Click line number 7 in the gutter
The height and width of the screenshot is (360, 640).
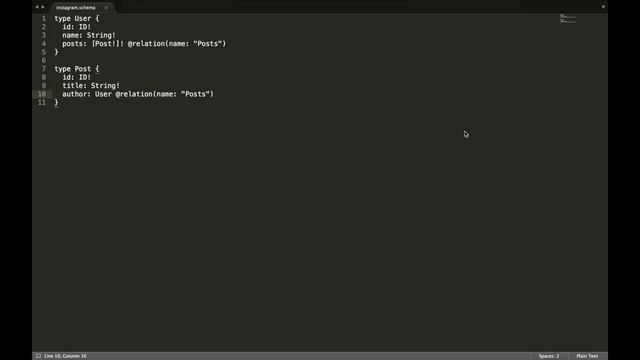pos(44,69)
